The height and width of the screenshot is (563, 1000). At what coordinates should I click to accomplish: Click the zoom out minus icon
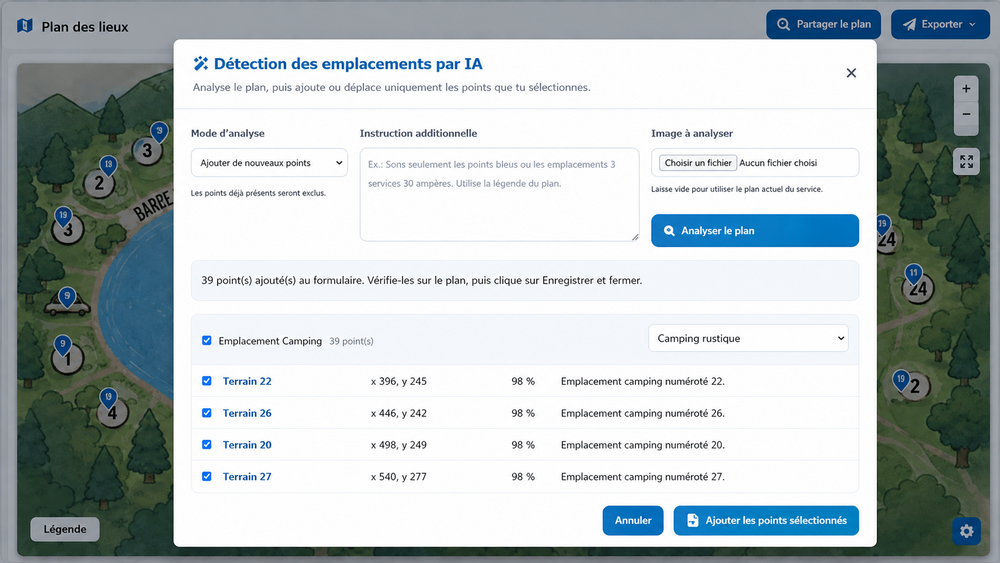(x=966, y=115)
